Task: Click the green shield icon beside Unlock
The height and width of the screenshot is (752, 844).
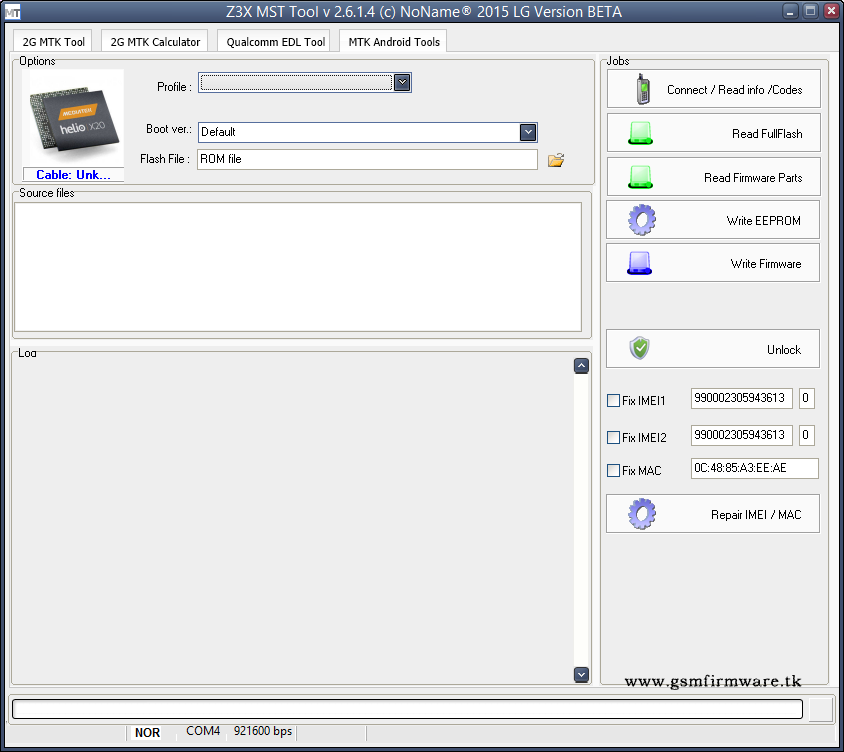Action: point(639,348)
